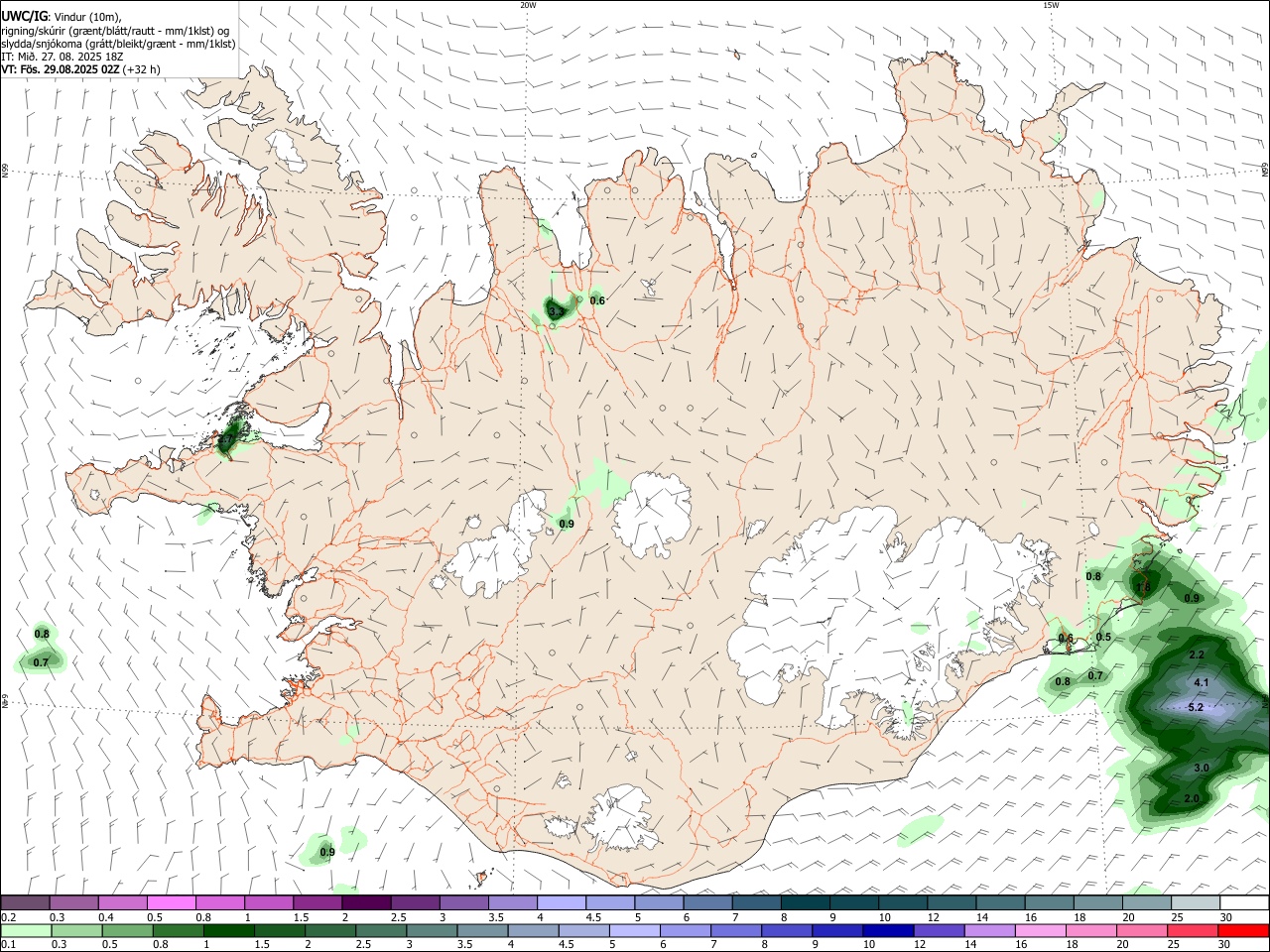1270x952 pixels.
Task: Pick the violet 14 swatch in lower legend row
Action: (989, 930)
